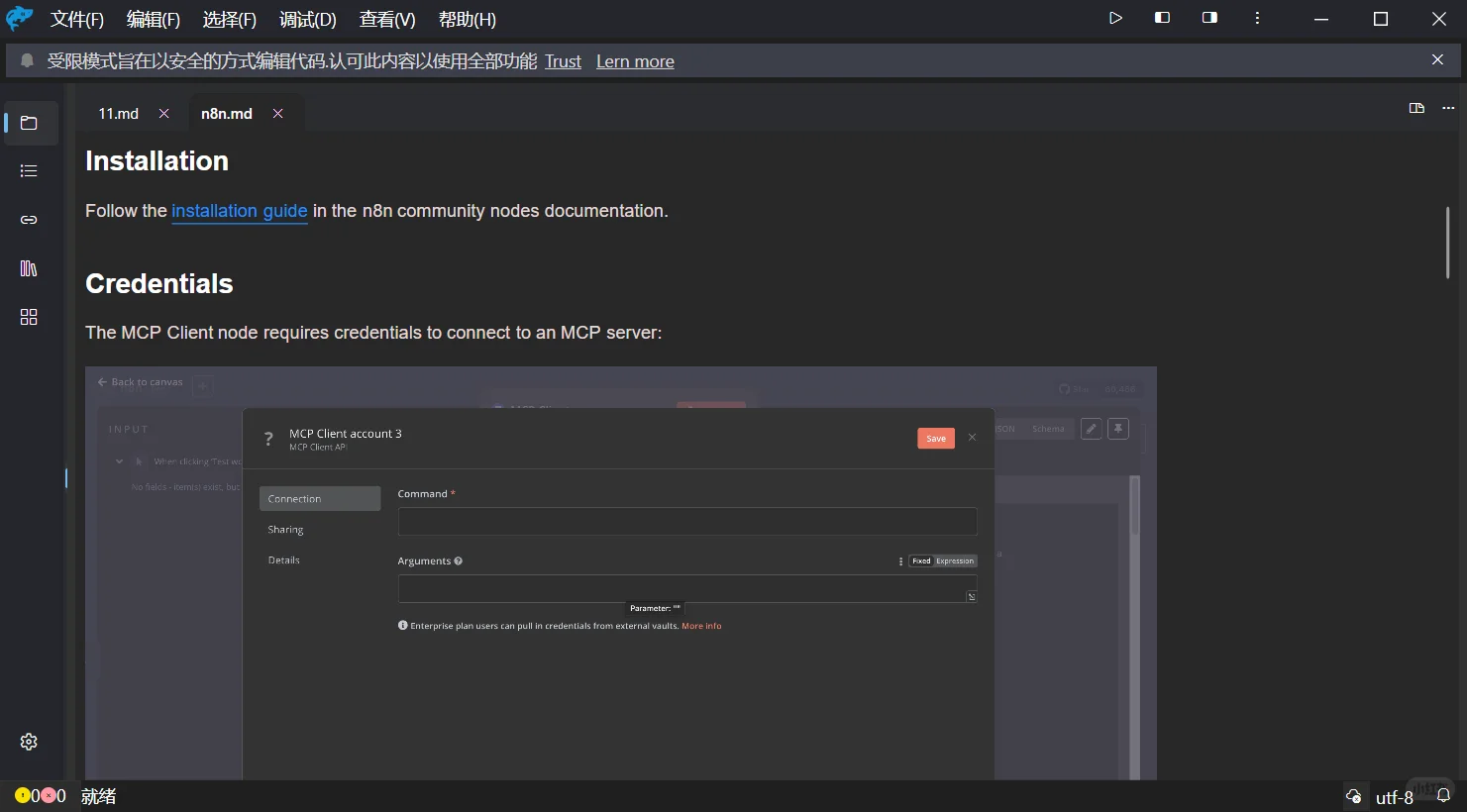Click the 就绪 status text
This screenshot has width=1467, height=812.
pyautogui.click(x=99, y=796)
